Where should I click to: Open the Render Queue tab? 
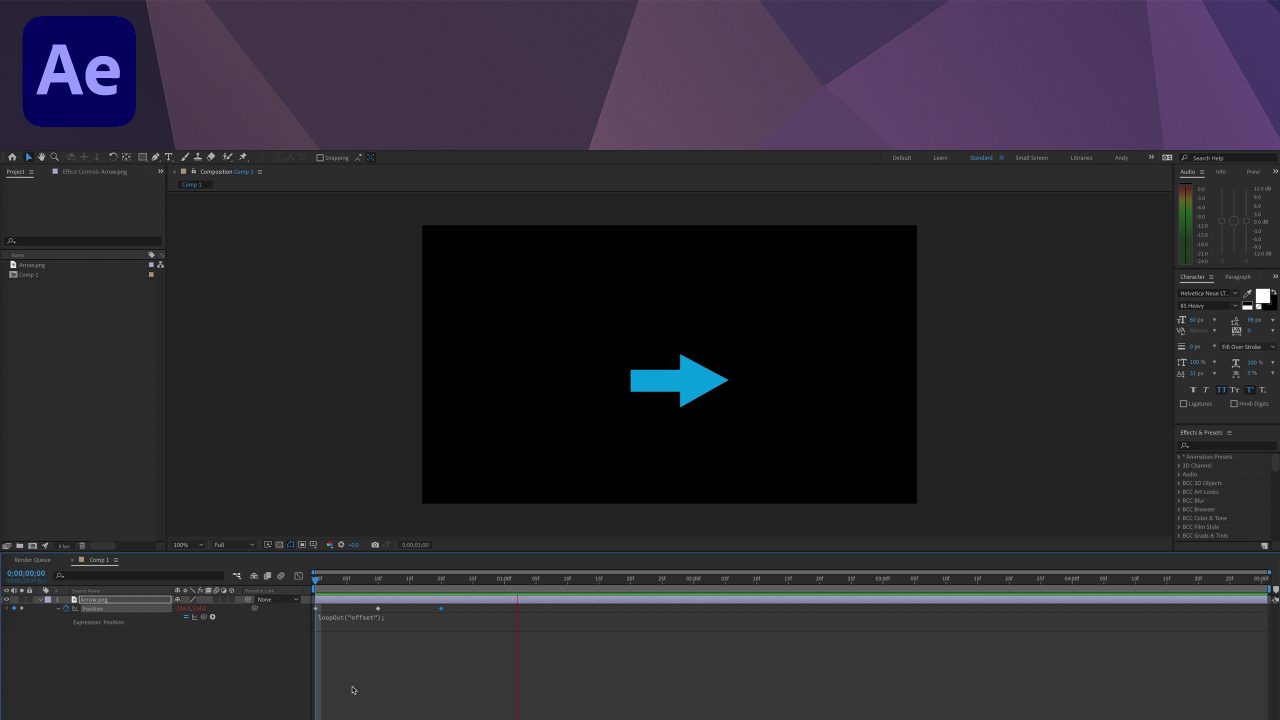32,560
